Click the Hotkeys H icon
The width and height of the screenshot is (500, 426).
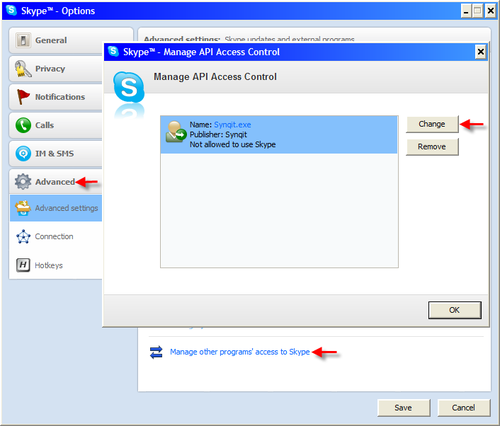click(x=23, y=265)
